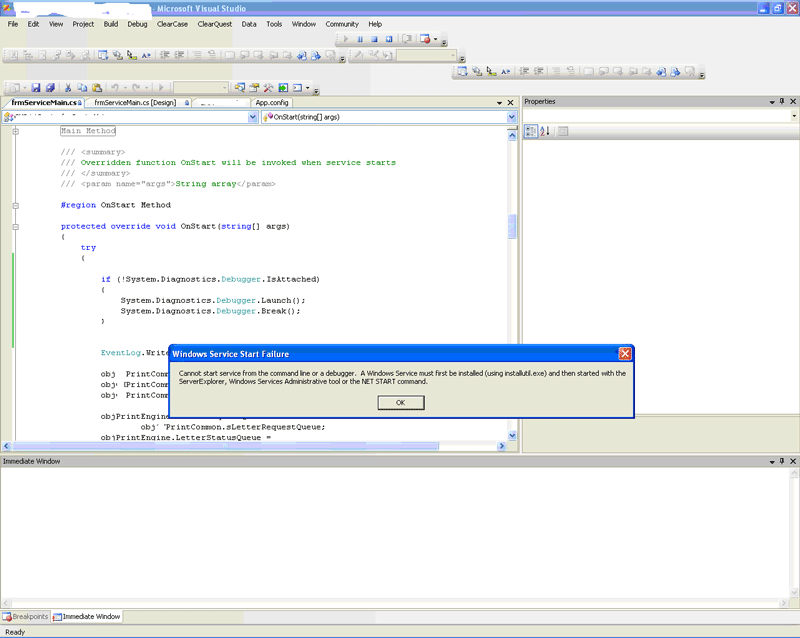This screenshot has height=638, width=800.
Task: Collapse the OnStart Method region in the code margin
Action: coord(15,205)
